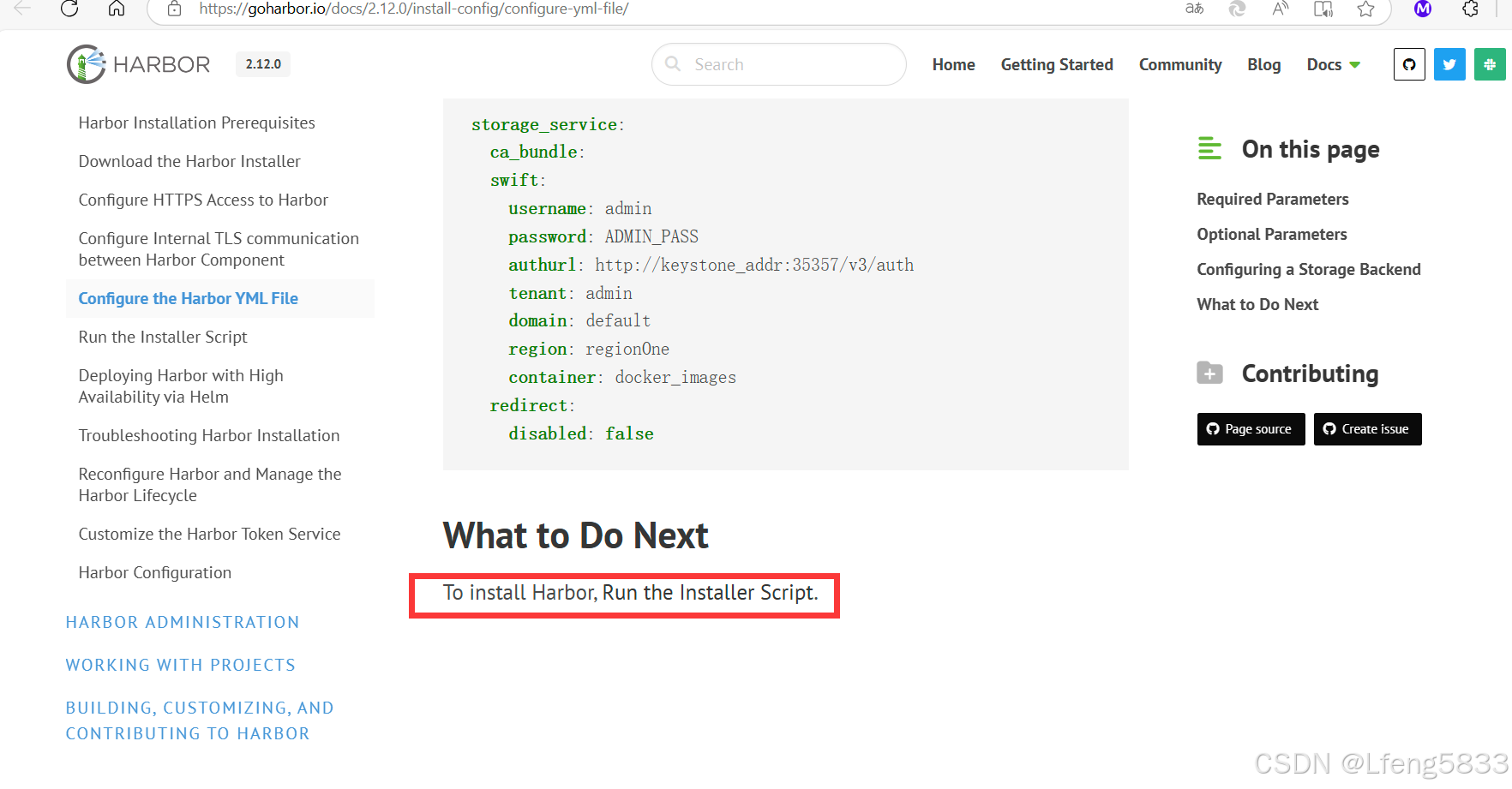Open Harbor Installation Prerequisites page

196,123
